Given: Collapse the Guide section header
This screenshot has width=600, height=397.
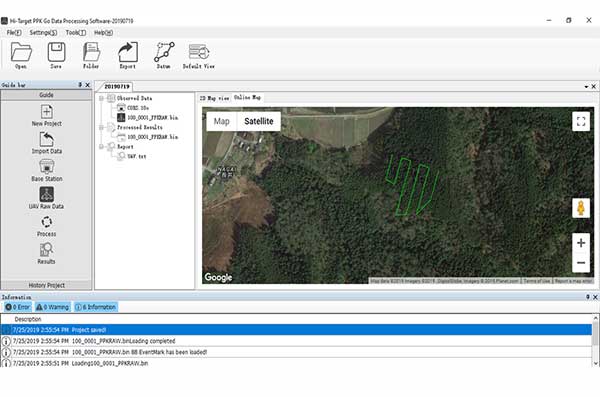Looking at the screenshot, I should pyautogui.click(x=46, y=95).
